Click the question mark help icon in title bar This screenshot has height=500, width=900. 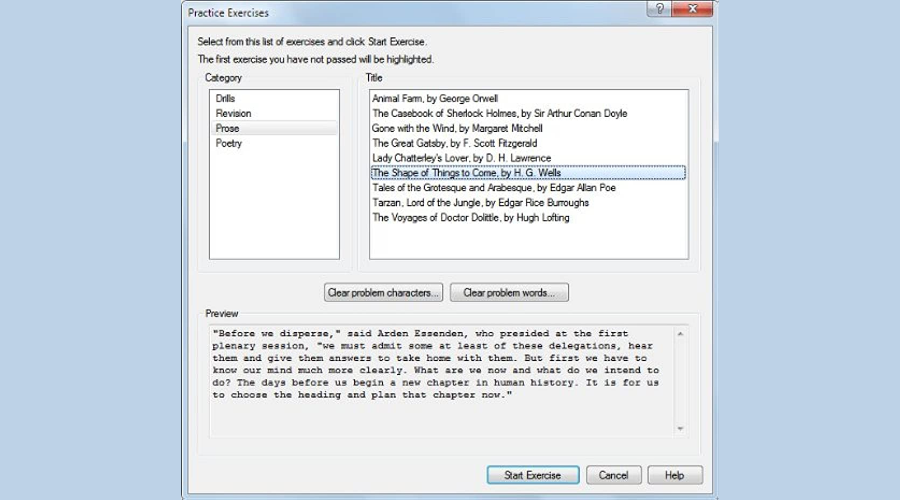659,9
